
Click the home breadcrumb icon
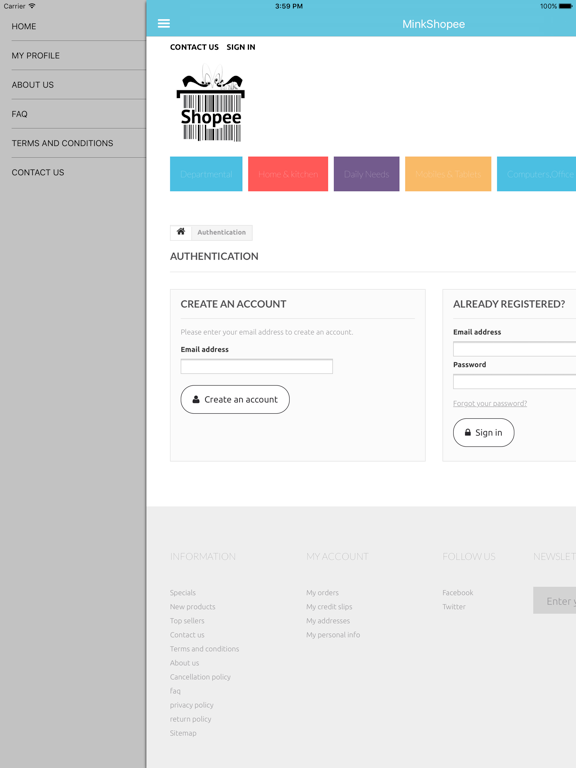coord(181,232)
